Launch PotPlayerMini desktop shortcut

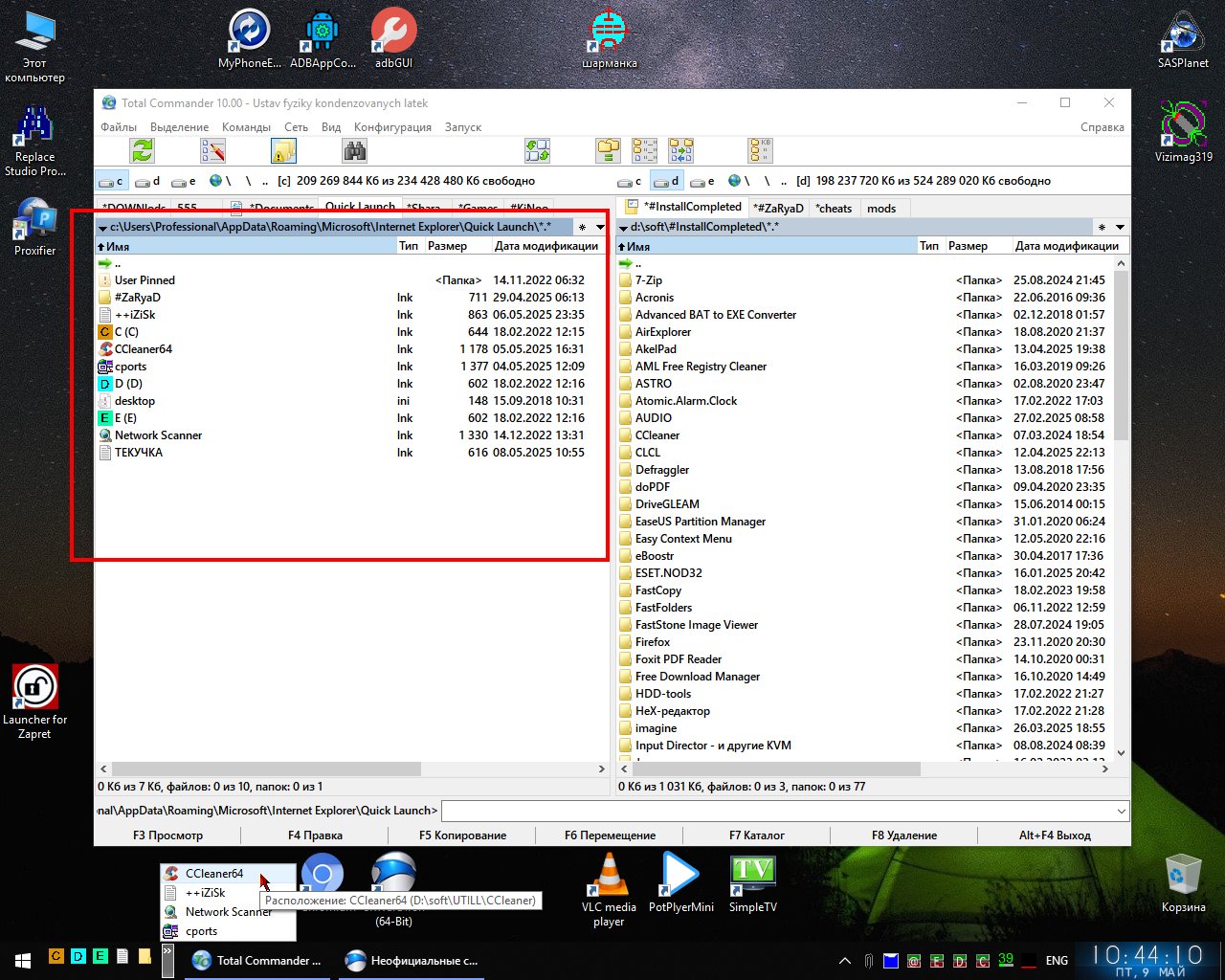tap(680, 882)
